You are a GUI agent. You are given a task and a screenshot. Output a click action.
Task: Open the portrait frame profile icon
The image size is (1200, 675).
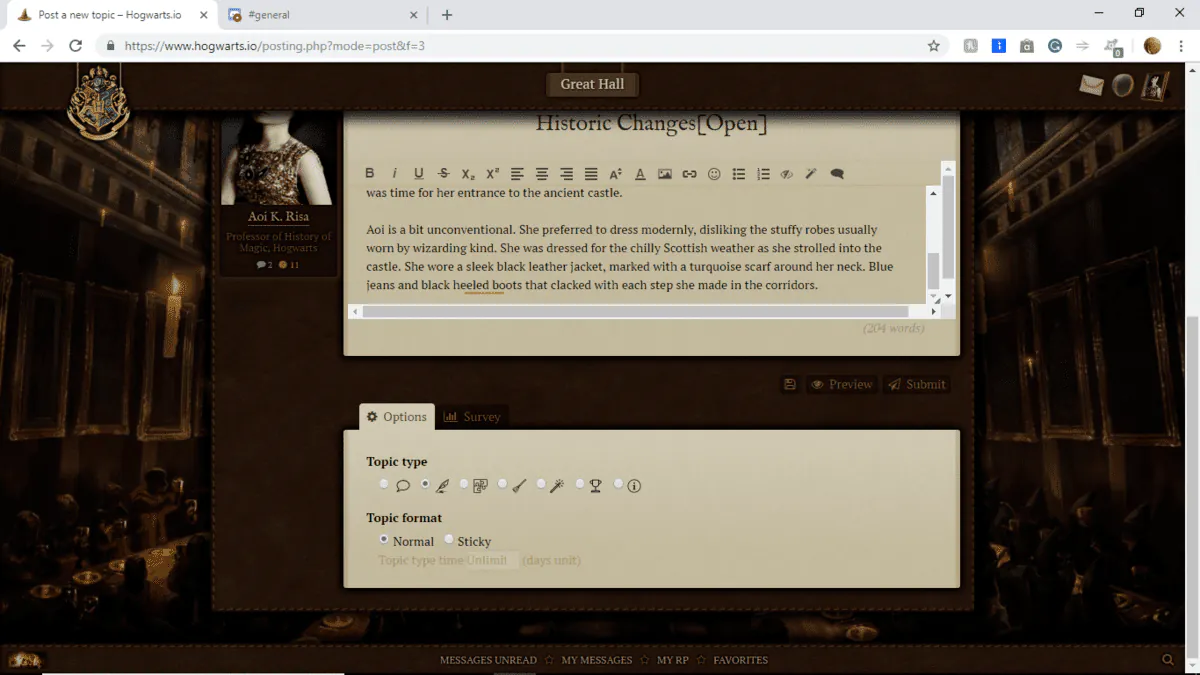click(1155, 85)
